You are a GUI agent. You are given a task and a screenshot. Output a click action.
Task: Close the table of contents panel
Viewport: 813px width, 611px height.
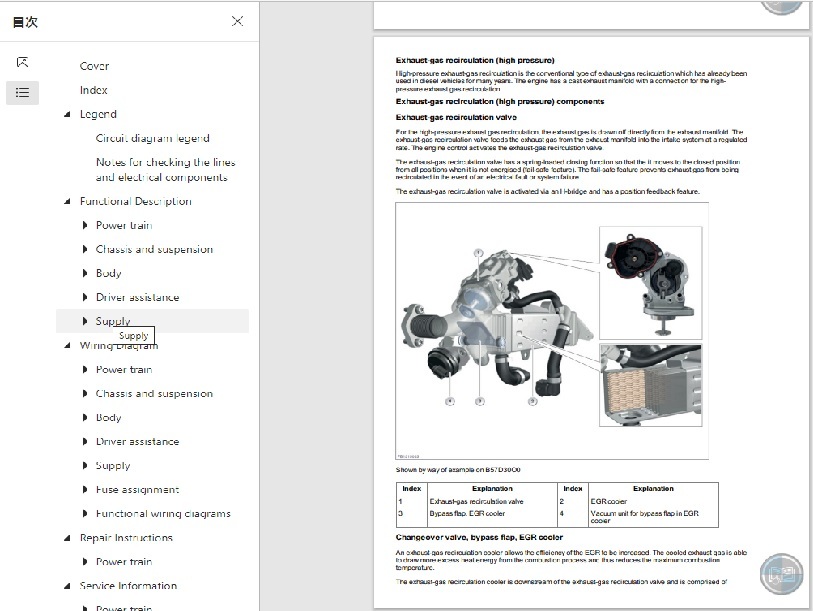tap(237, 21)
